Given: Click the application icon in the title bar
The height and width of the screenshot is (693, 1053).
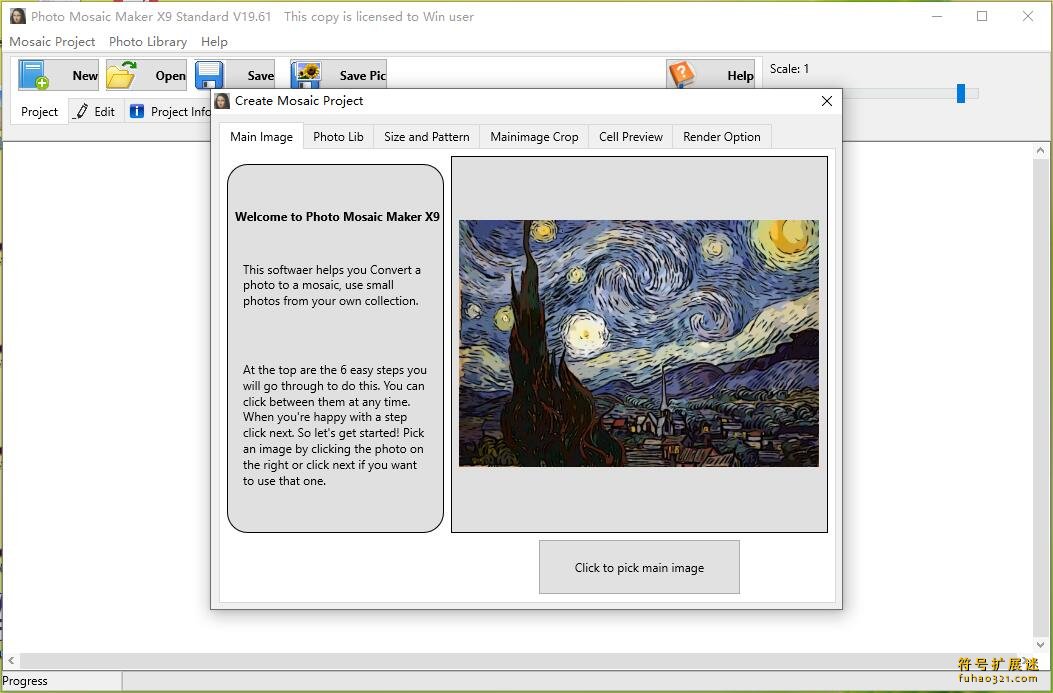Looking at the screenshot, I should [16, 16].
